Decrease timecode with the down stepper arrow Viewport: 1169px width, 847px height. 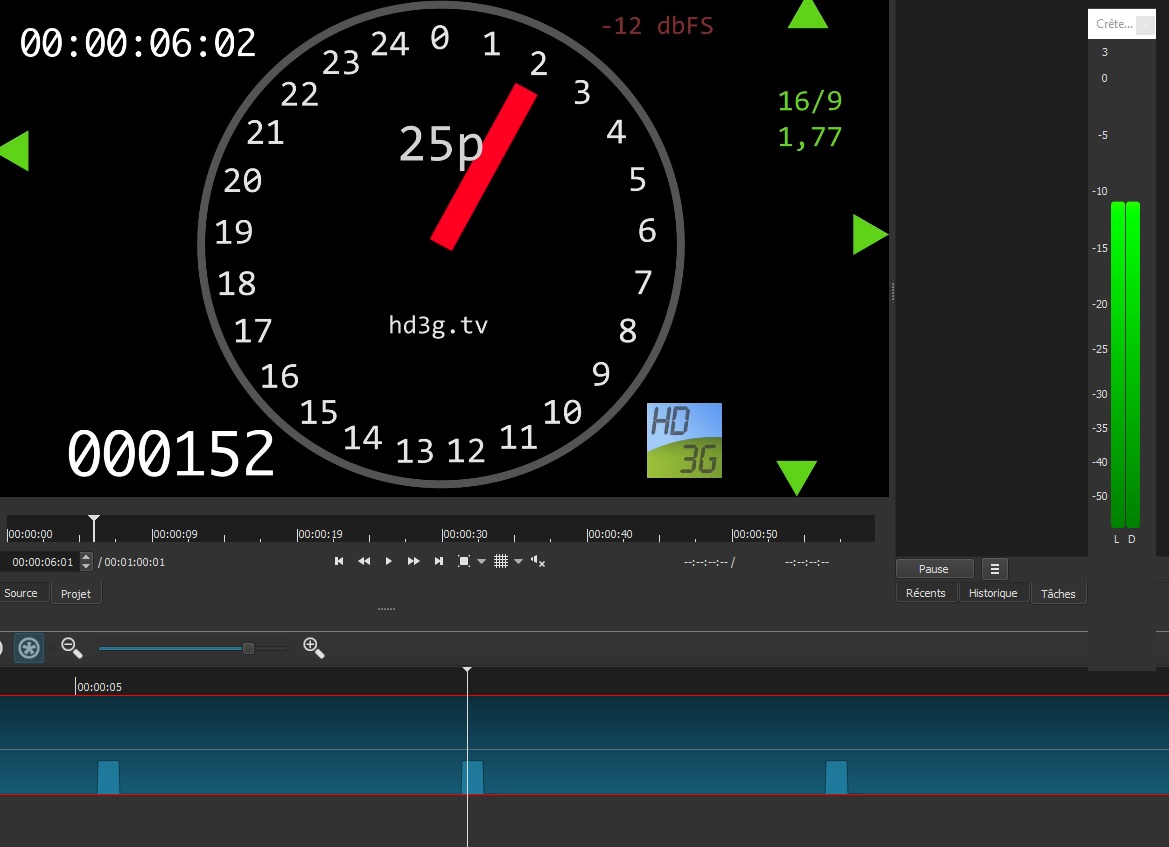click(86, 567)
